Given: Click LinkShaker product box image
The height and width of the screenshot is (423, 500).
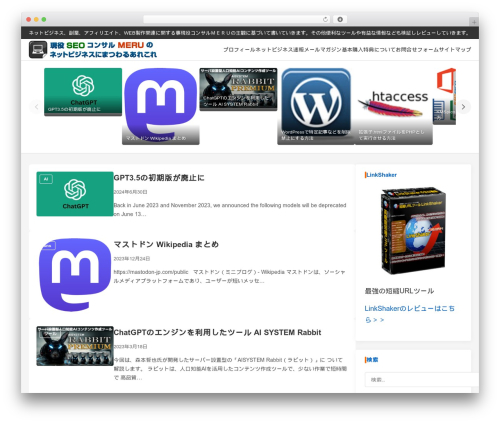Looking at the screenshot, I should point(413,231).
